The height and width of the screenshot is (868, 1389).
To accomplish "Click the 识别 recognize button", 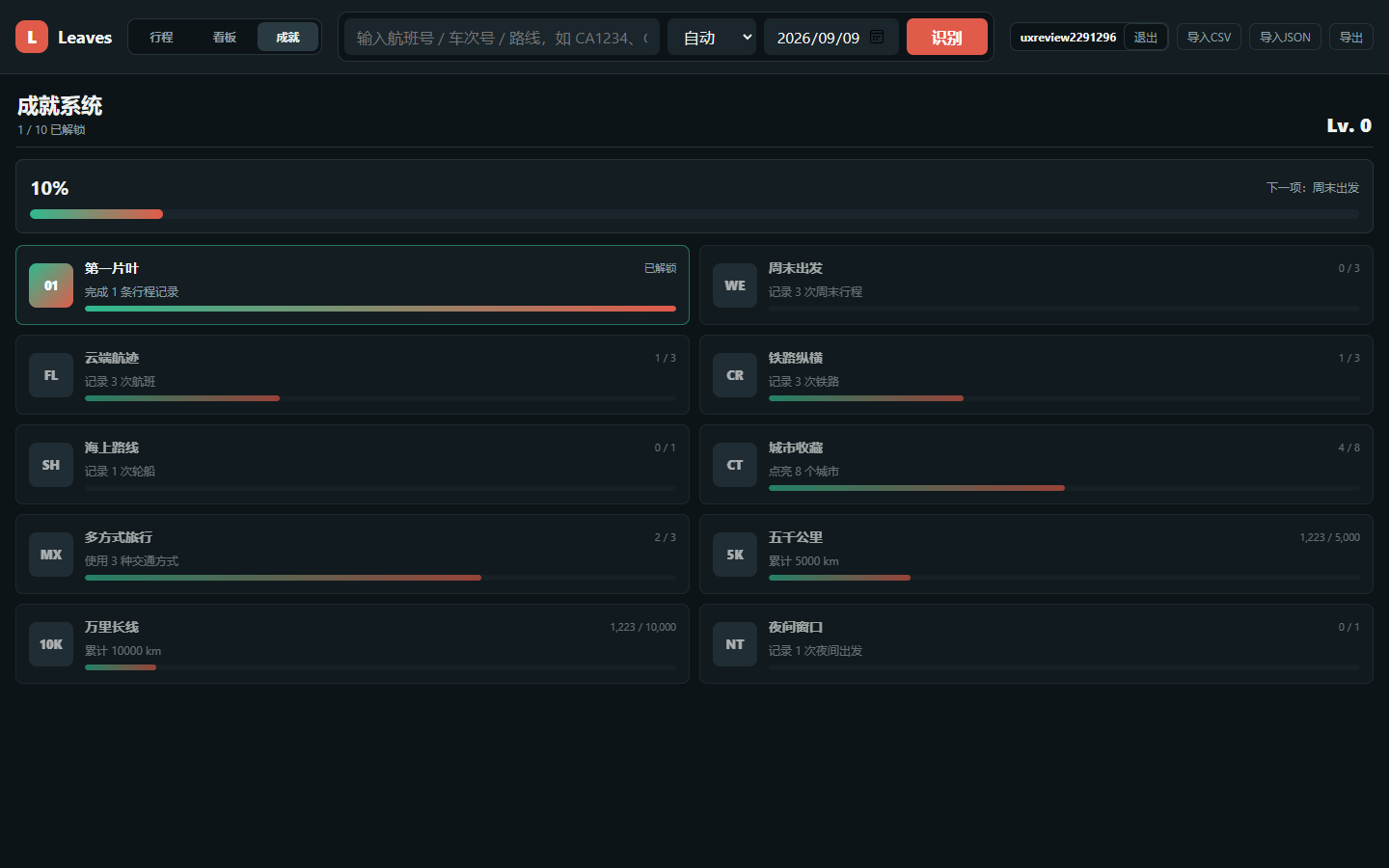I will pyautogui.click(x=946, y=37).
